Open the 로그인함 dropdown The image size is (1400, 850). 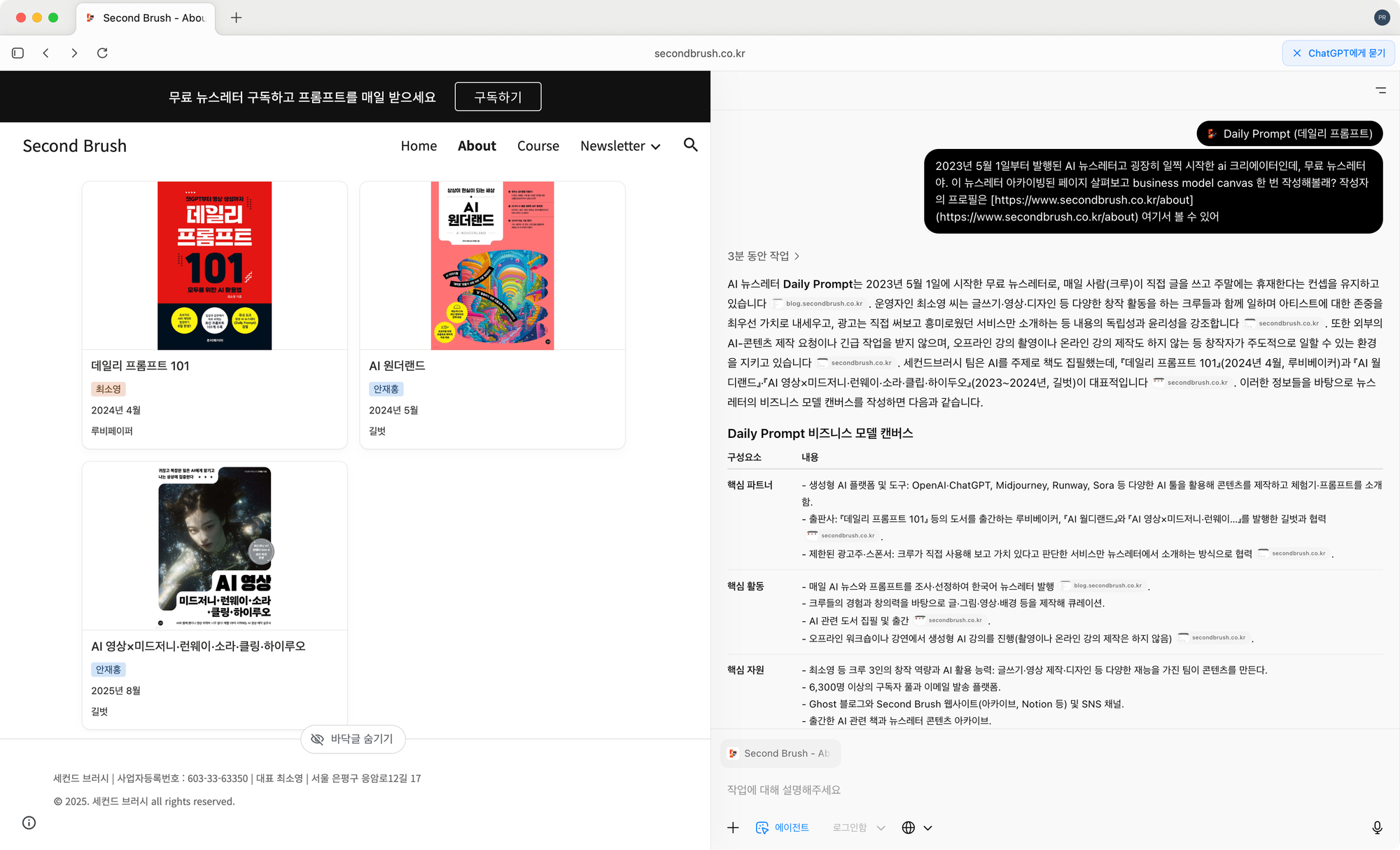[x=858, y=828]
